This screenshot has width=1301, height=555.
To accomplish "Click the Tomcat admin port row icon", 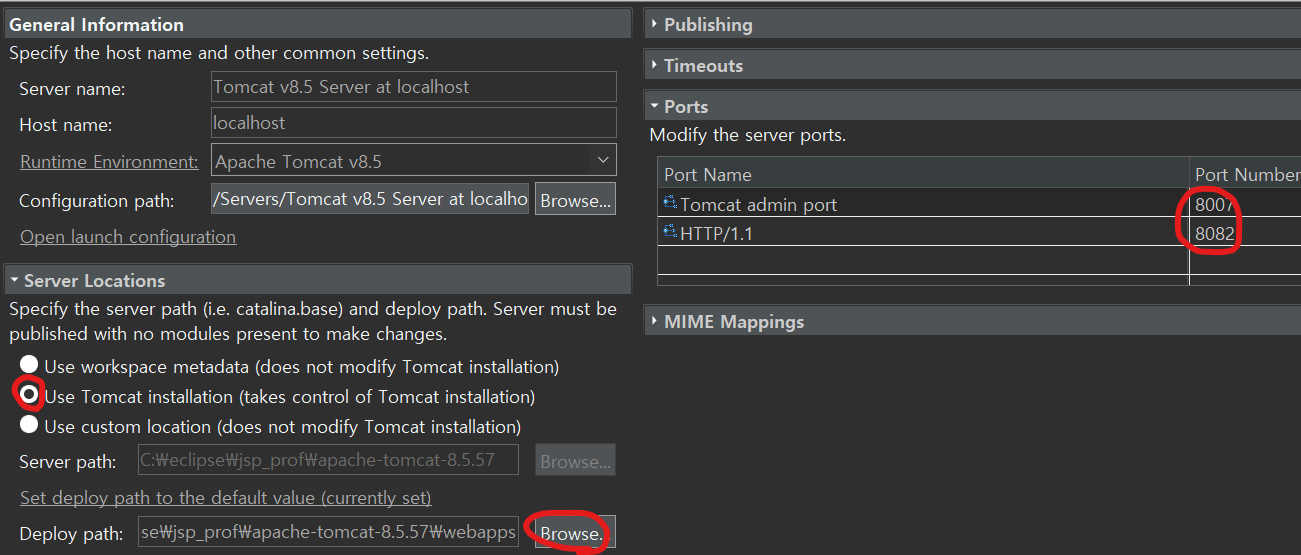I will pyautogui.click(x=670, y=203).
